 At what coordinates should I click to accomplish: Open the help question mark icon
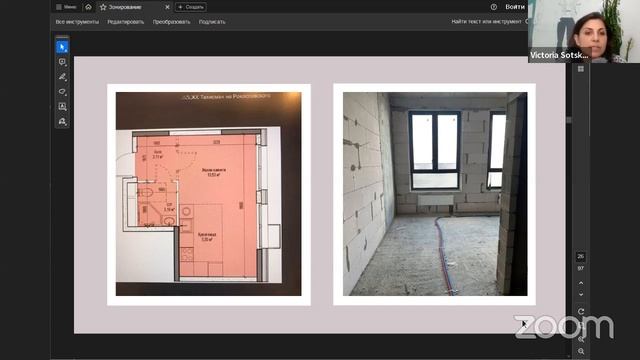493,7
